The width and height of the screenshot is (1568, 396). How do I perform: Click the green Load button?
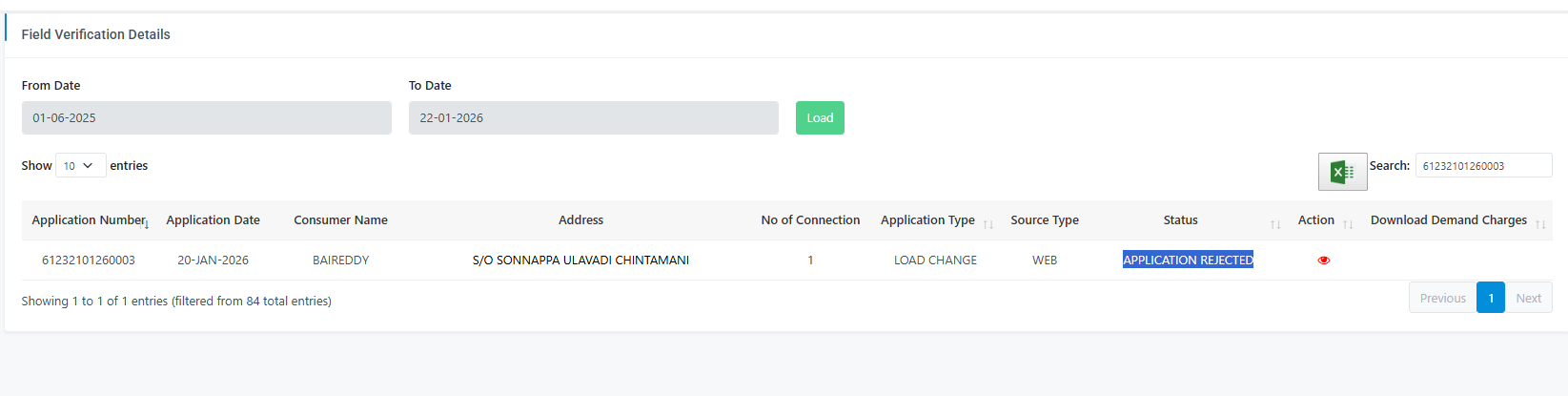tap(820, 118)
